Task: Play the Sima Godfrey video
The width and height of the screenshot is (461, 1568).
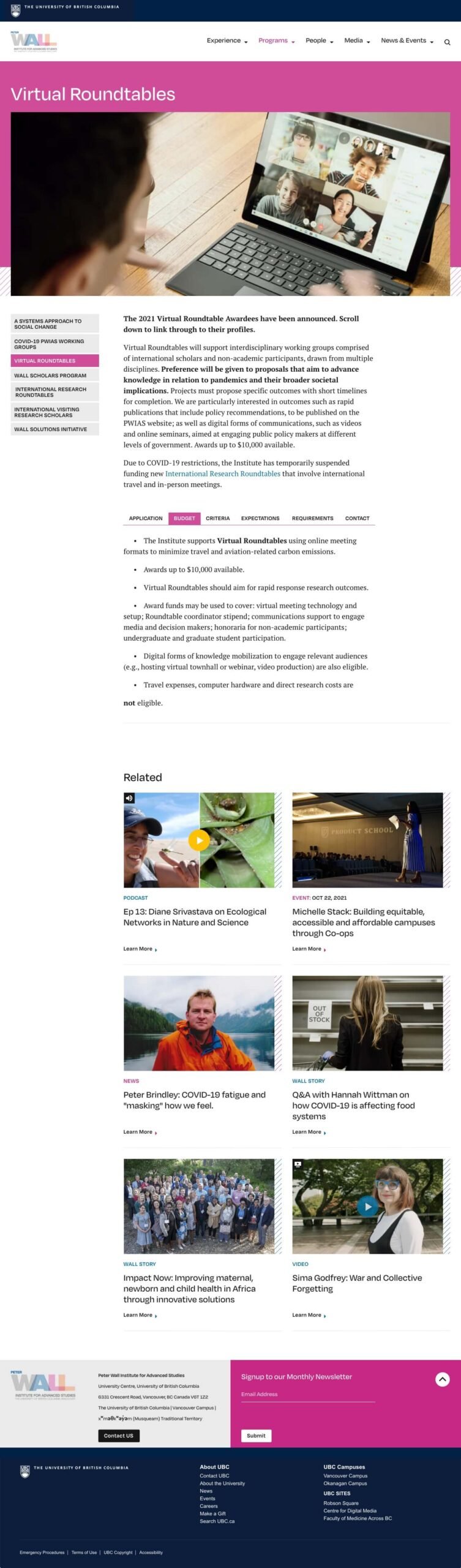Action: pyautogui.click(x=367, y=1206)
